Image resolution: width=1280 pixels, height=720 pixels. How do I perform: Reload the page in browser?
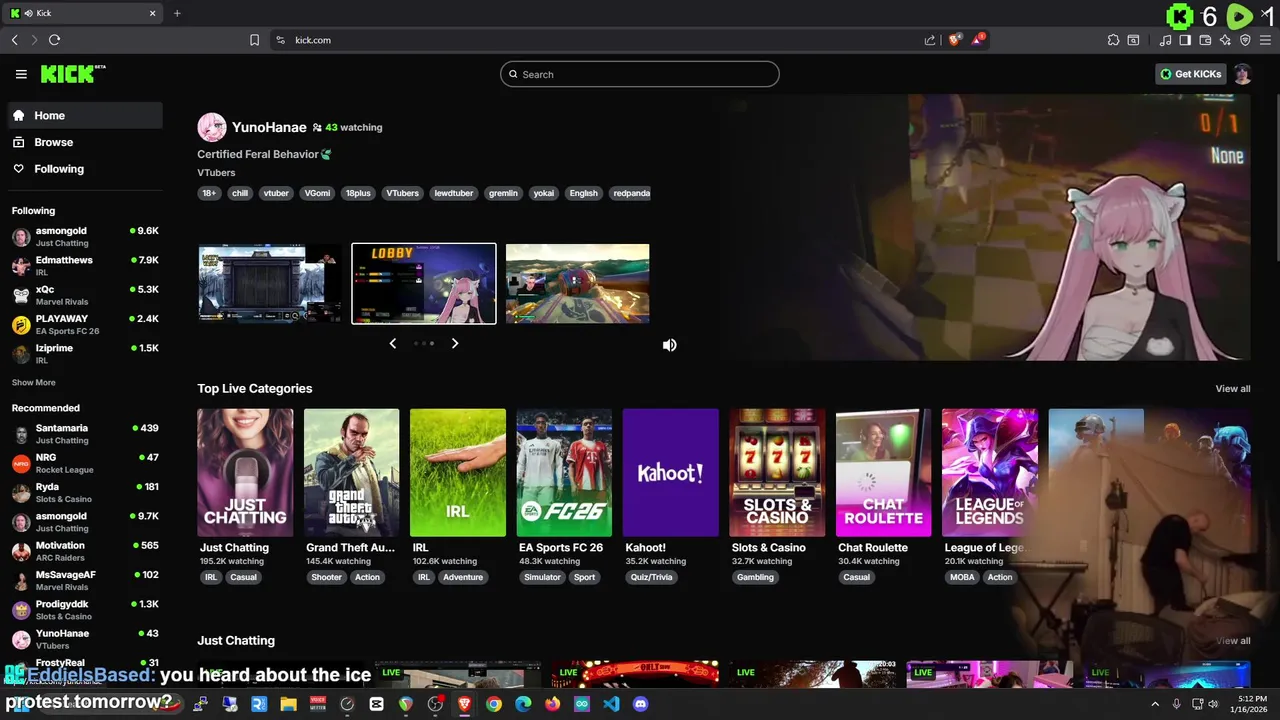tap(54, 40)
